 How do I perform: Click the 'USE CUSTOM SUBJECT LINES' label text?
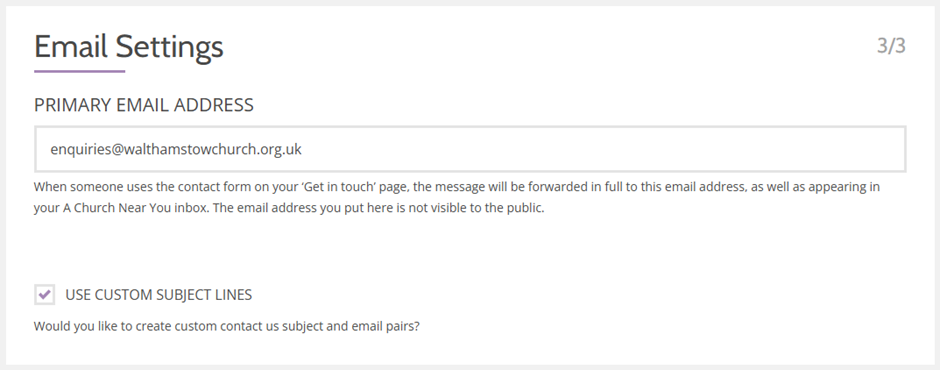click(x=158, y=295)
